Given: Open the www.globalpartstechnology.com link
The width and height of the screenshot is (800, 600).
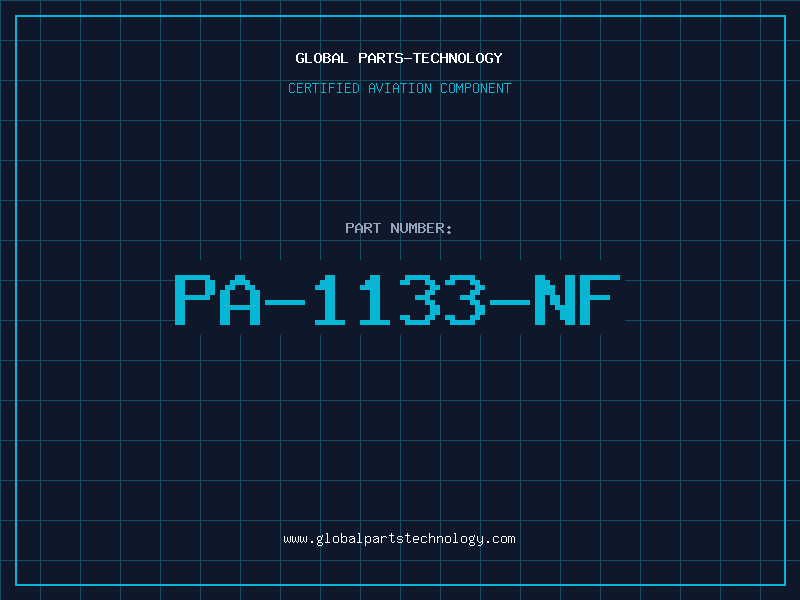Looking at the screenshot, I should (399, 539).
